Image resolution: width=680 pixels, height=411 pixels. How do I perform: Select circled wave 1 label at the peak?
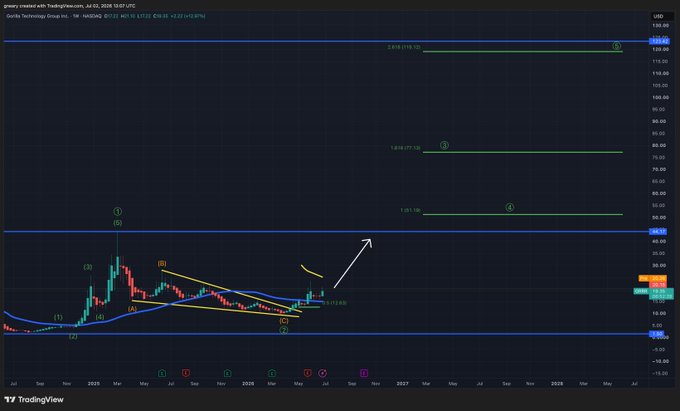(118, 212)
